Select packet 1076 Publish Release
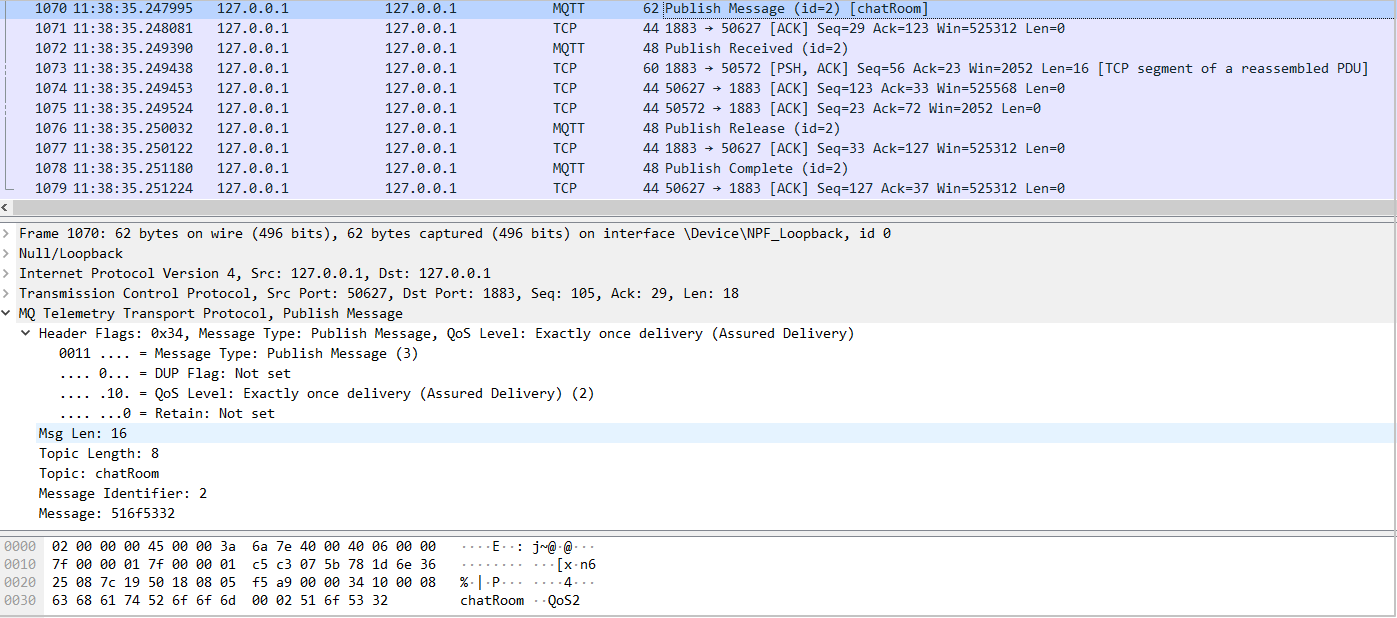The image size is (1397, 618). (x=700, y=128)
